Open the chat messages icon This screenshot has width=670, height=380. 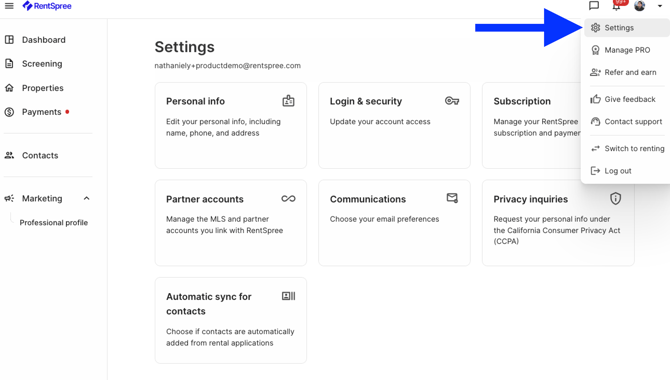(x=594, y=6)
